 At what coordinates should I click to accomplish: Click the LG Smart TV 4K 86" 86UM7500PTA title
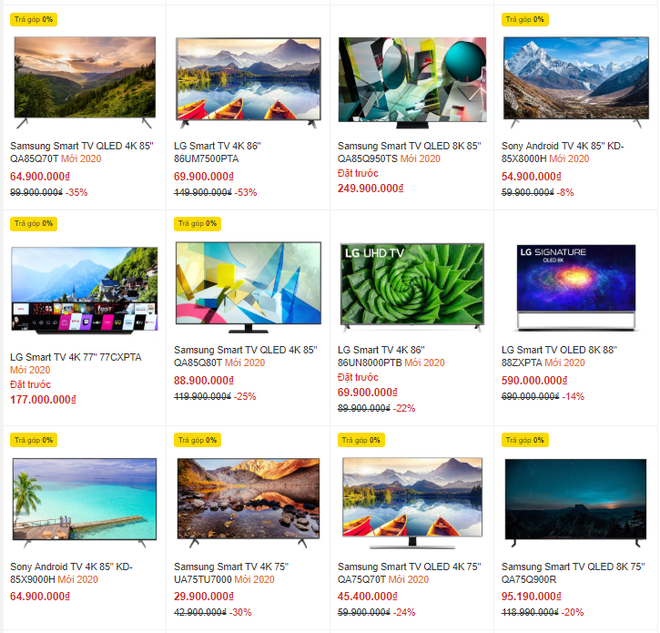point(217,152)
